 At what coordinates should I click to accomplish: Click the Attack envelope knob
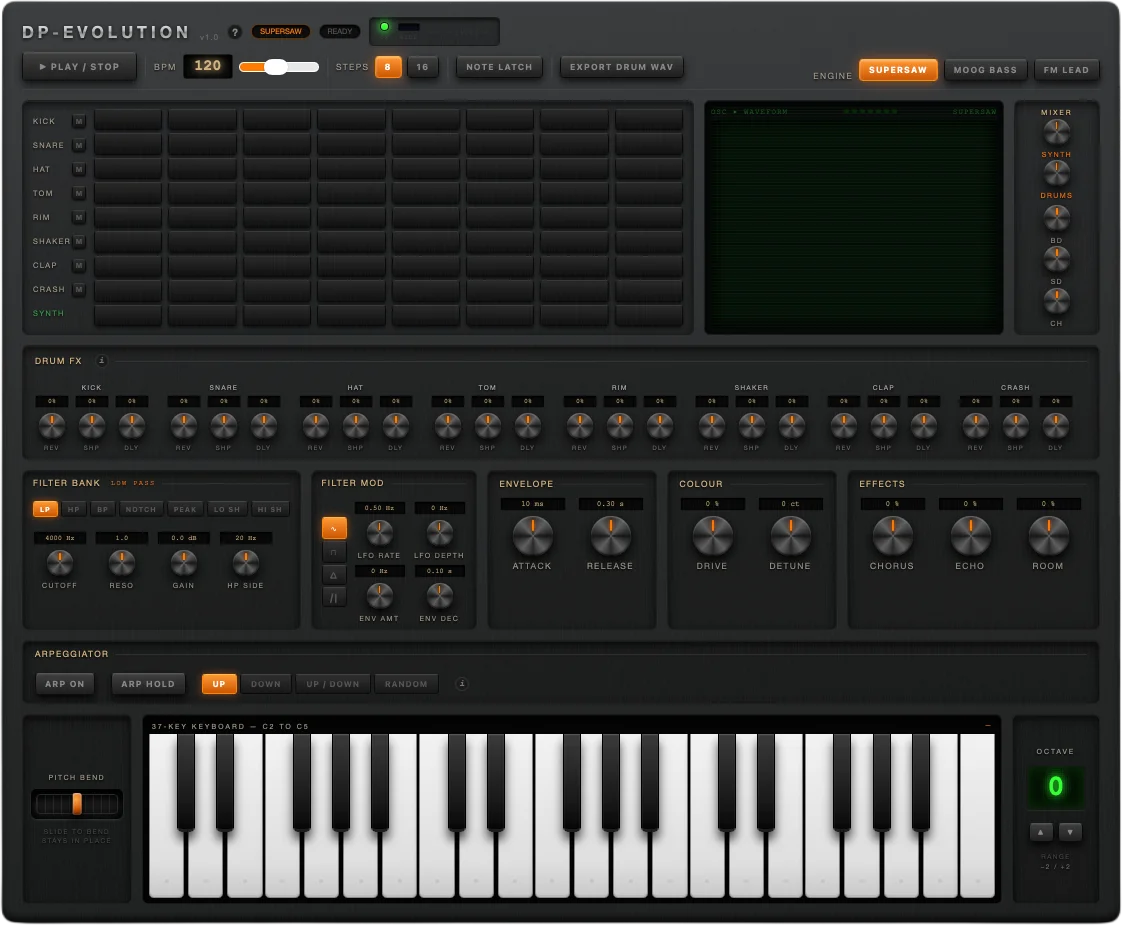(532, 536)
